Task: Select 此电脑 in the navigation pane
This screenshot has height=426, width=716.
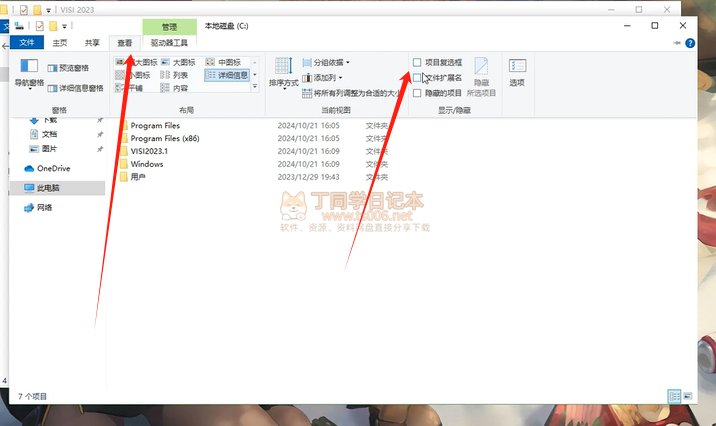Action: (x=57, y=188)
